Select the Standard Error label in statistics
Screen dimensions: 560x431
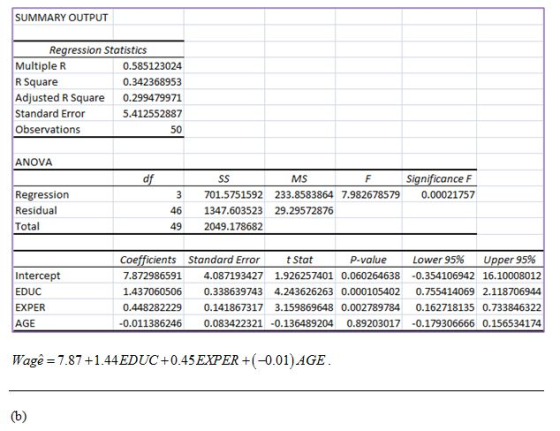click(50, 114)
